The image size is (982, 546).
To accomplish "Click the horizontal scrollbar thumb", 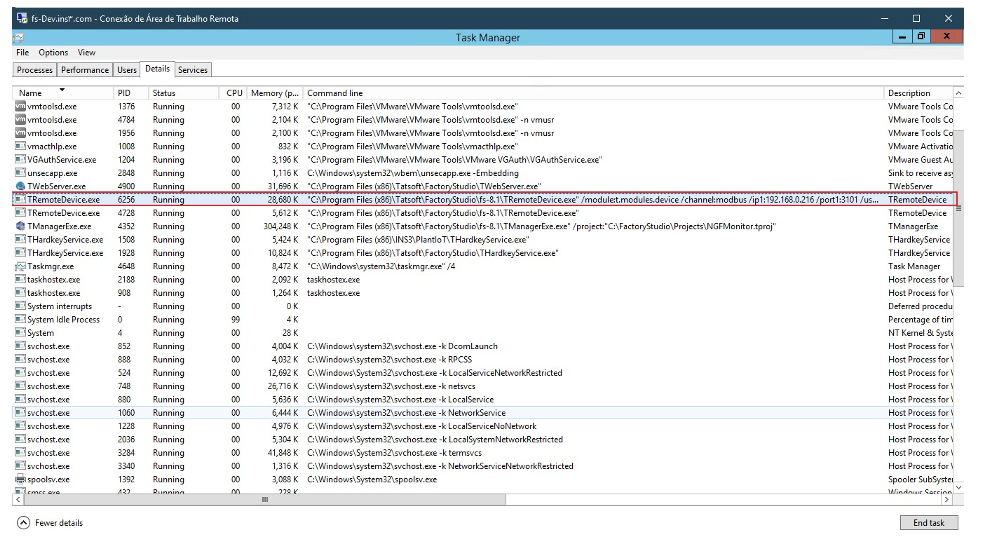I will pos(265,500).
